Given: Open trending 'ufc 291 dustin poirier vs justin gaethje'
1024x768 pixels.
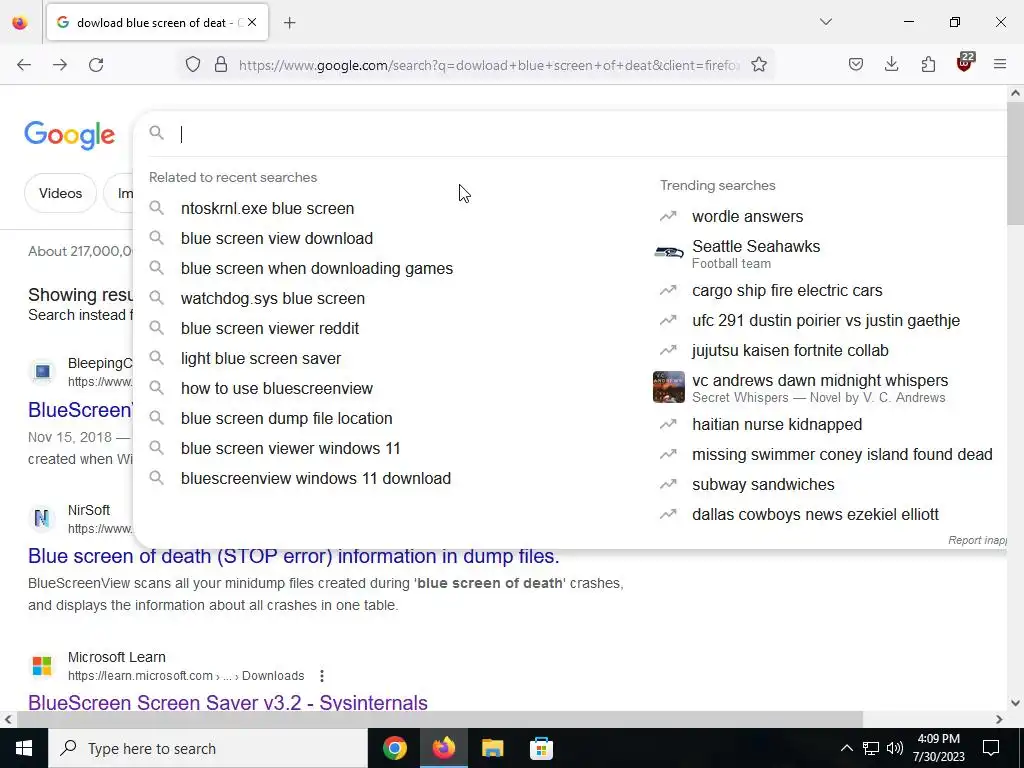Looking at the screenshot, I should pyautogui.click(x=825, y=321).
